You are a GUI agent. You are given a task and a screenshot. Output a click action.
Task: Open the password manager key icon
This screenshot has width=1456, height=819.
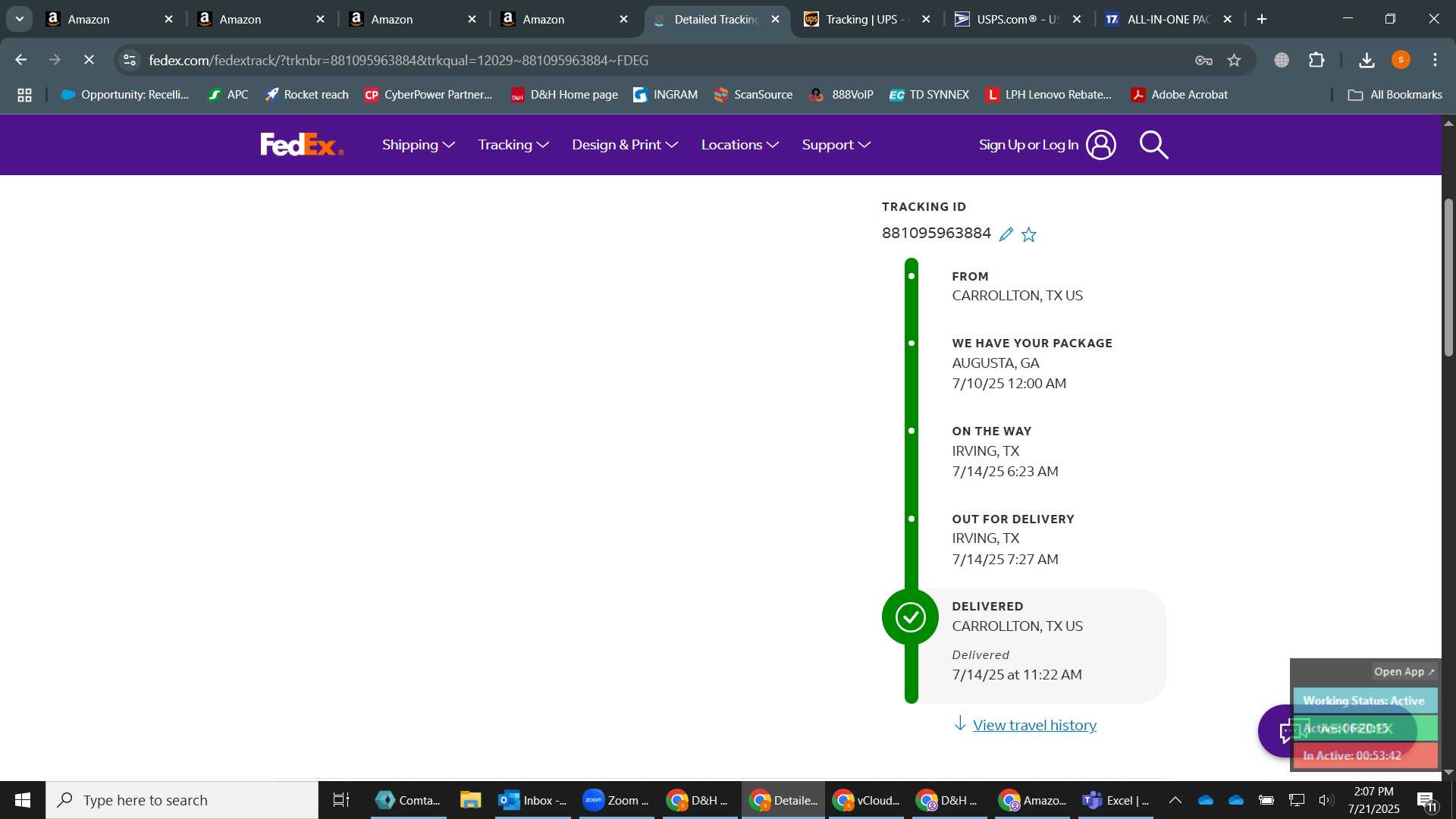coord(1203,60)
